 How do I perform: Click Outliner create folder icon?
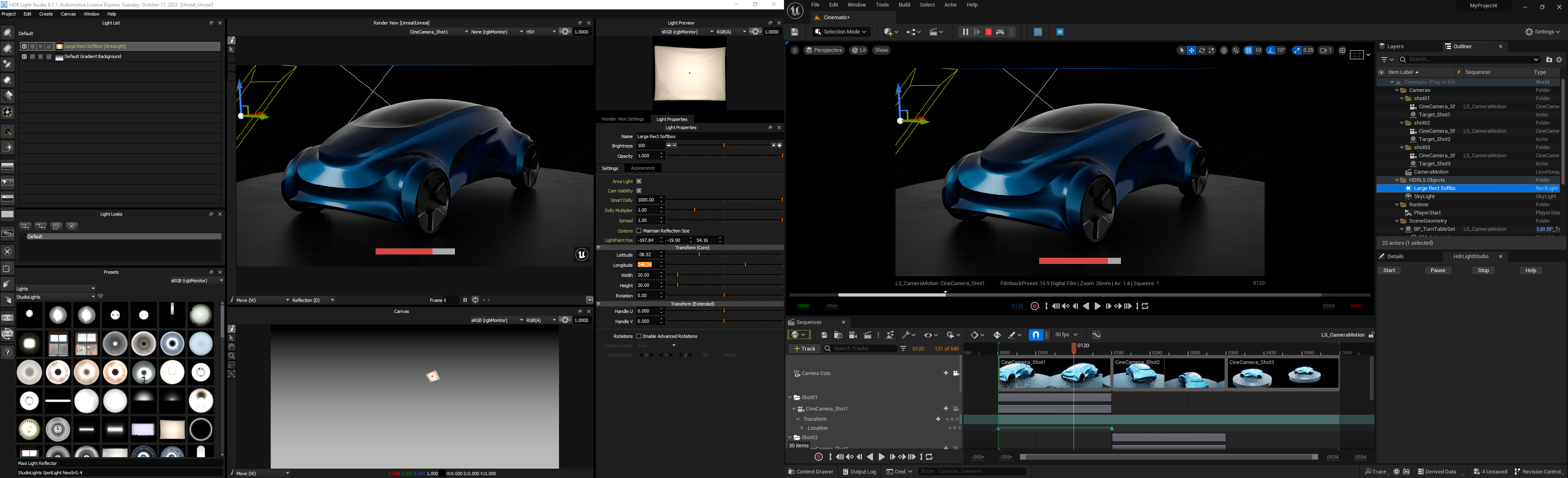click(x=1549, y=60)
